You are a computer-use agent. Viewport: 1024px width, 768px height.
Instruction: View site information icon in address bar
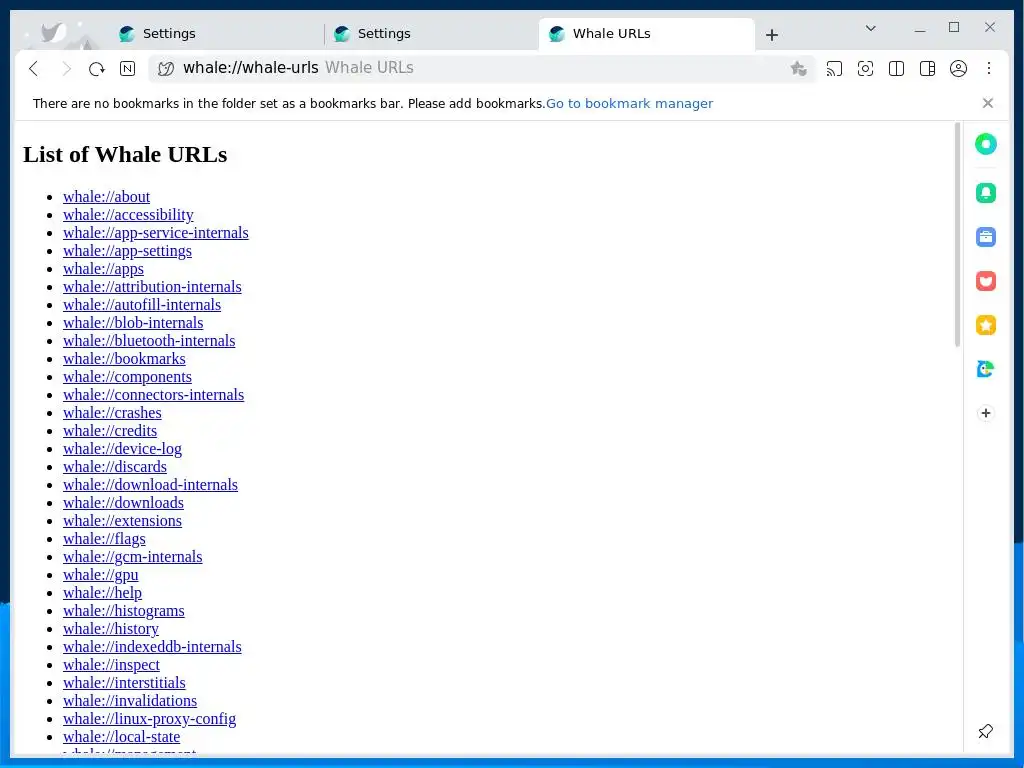click(x=166, y=69)
